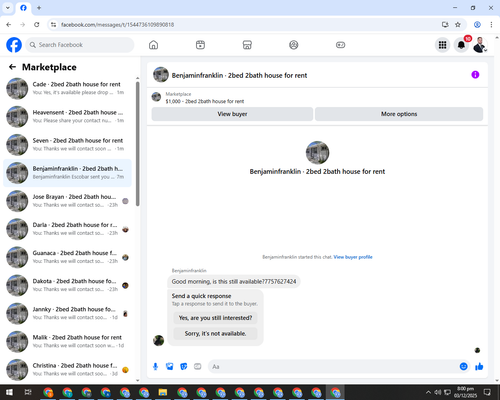Send a voice clip microphone icon
Image resolution: width=500 pixels, height=400 pixels.
point(155,367)
